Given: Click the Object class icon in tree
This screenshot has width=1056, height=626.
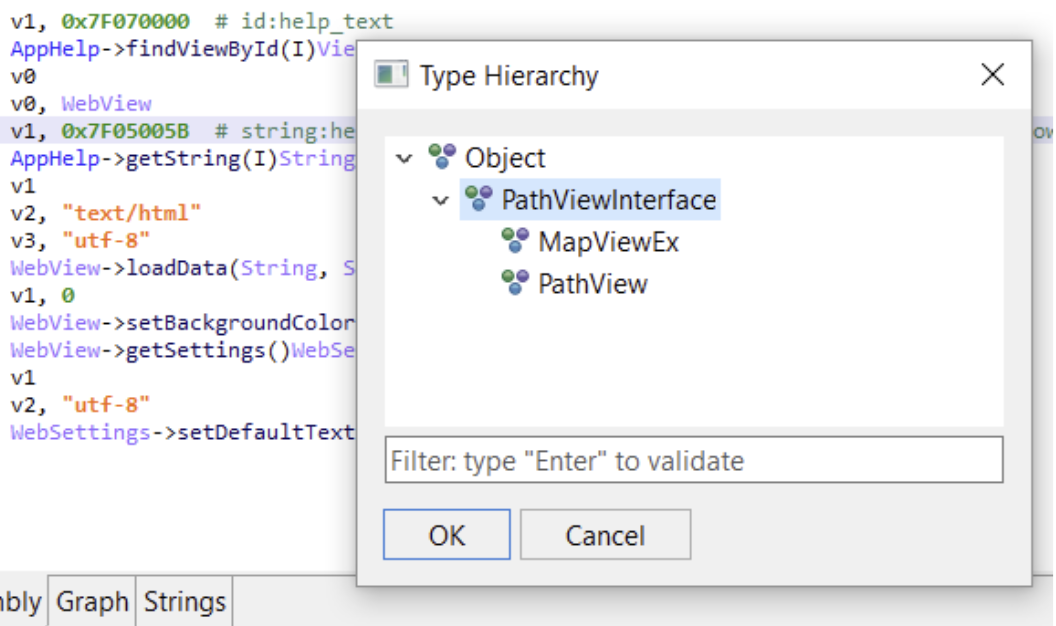Looking at the screenshot, I should click(x=442, y=157).
